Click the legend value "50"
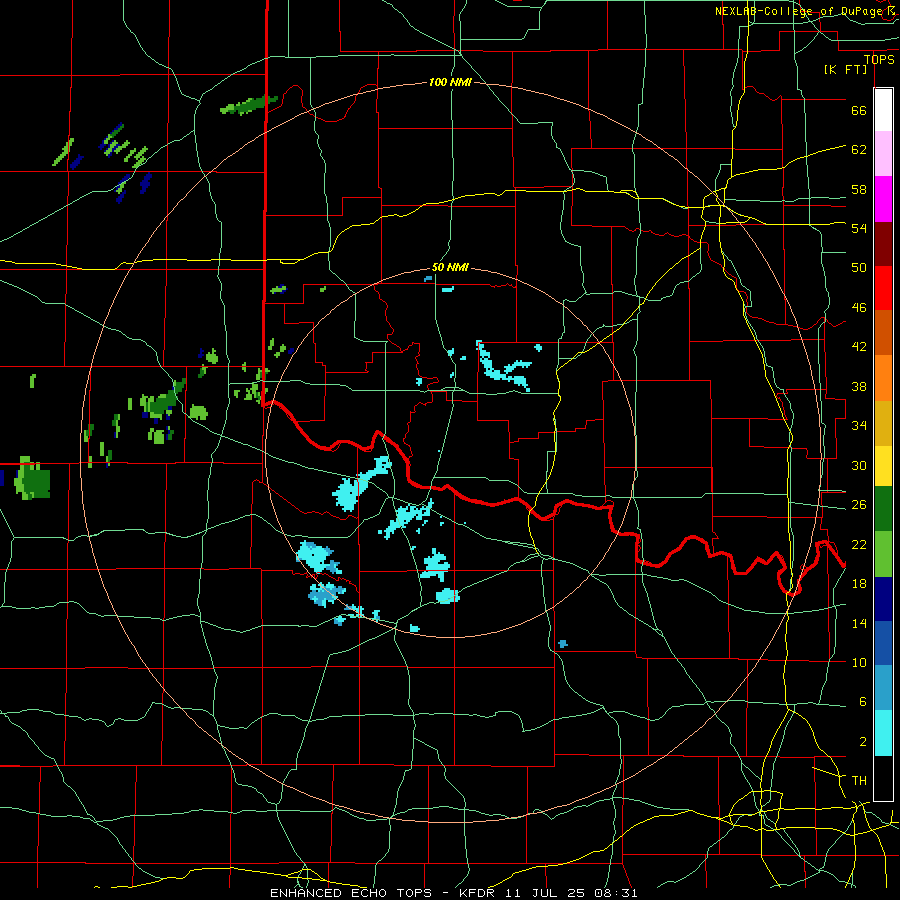This screenshot has height=900, width=900. click(x=859, y=268)
